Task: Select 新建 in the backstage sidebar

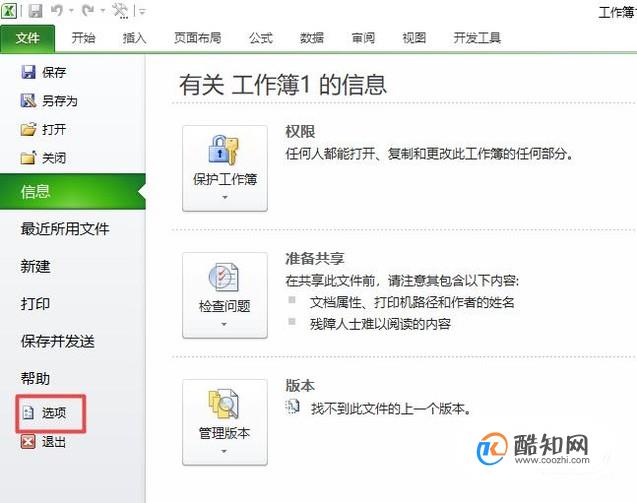Action: (35, 266)
